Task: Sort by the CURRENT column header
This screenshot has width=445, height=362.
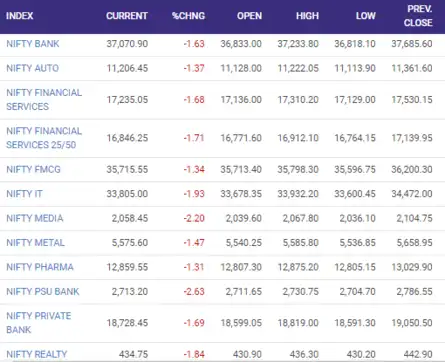Action: coord(127,16)
